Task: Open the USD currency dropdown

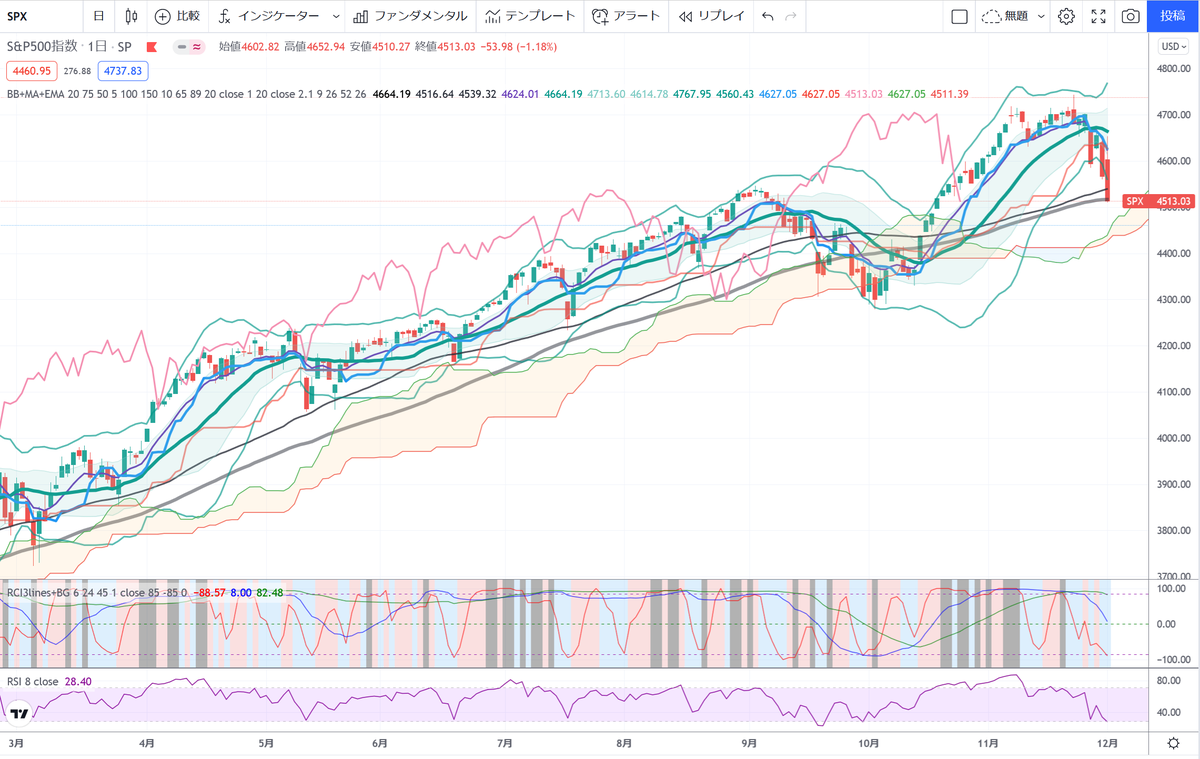Action: (x=1172, y=47)
